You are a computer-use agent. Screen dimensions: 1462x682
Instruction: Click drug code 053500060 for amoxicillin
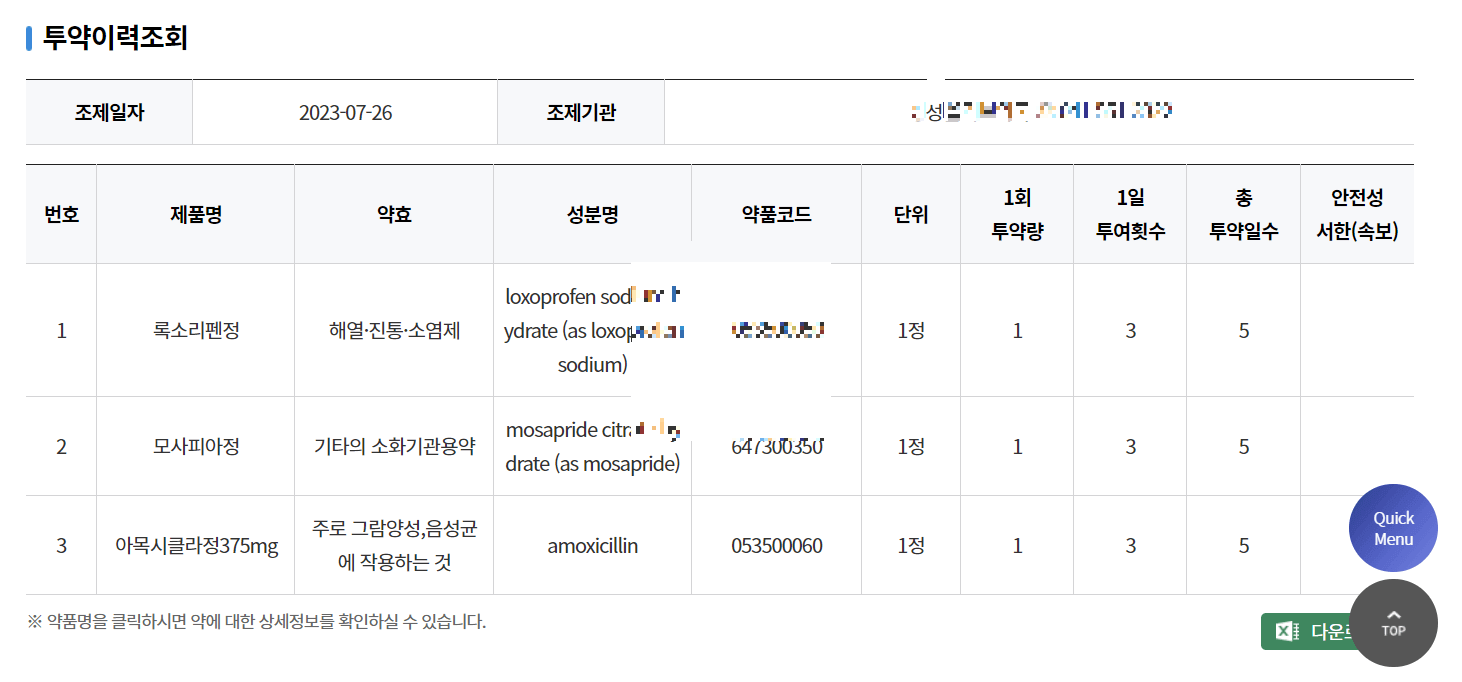click(776, 546)
